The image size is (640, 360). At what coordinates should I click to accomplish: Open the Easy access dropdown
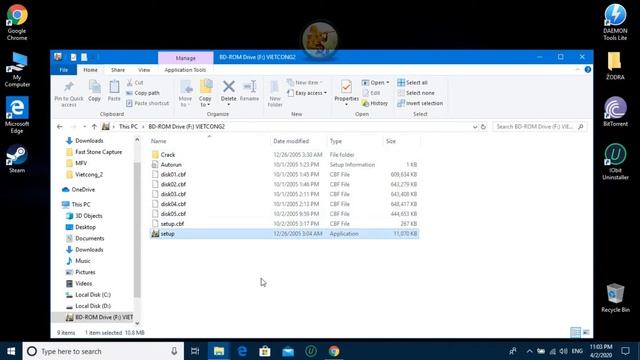click(307, 93)
